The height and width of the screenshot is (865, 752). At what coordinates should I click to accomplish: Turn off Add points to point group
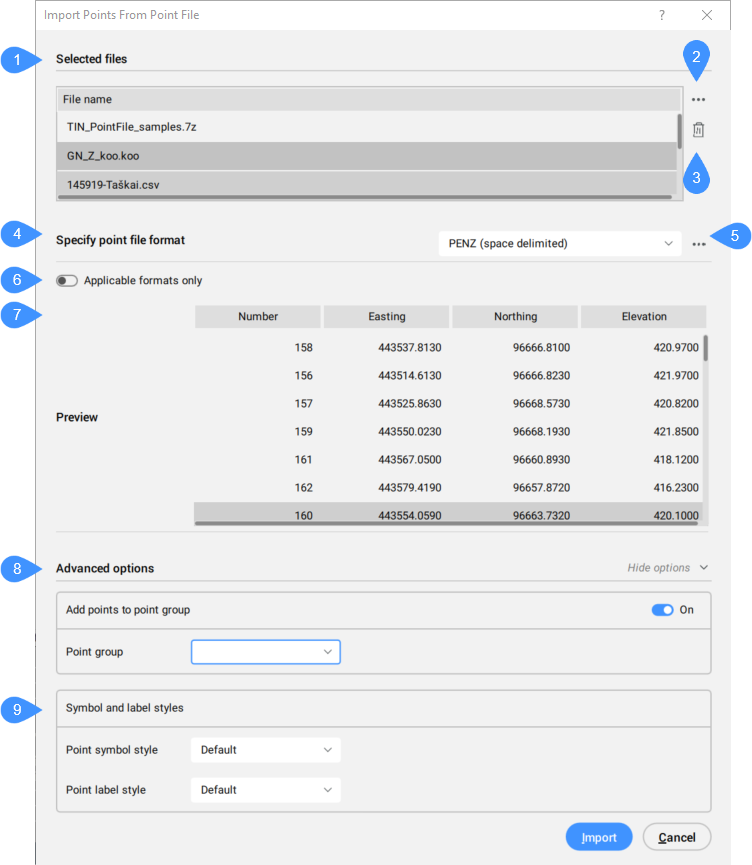point(662,610)
